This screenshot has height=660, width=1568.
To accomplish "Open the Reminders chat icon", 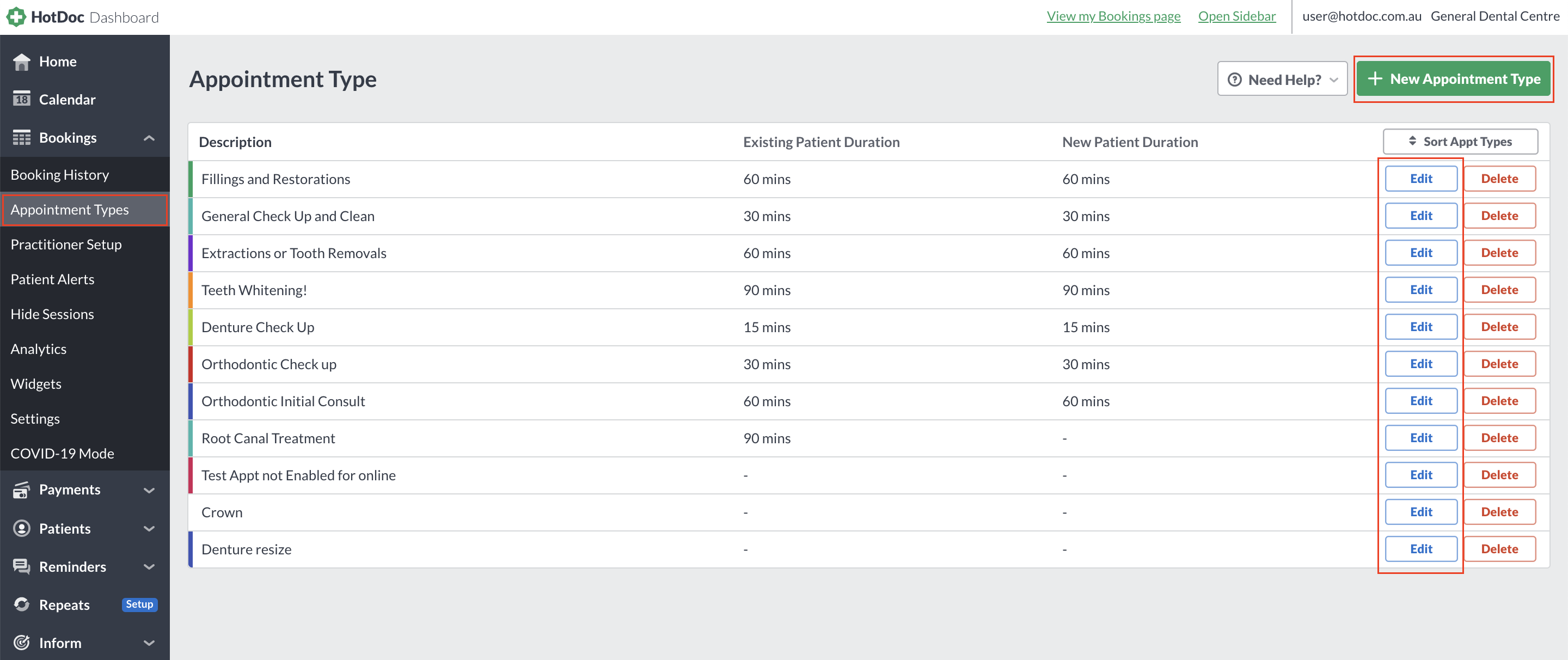I will coord(22,566).
